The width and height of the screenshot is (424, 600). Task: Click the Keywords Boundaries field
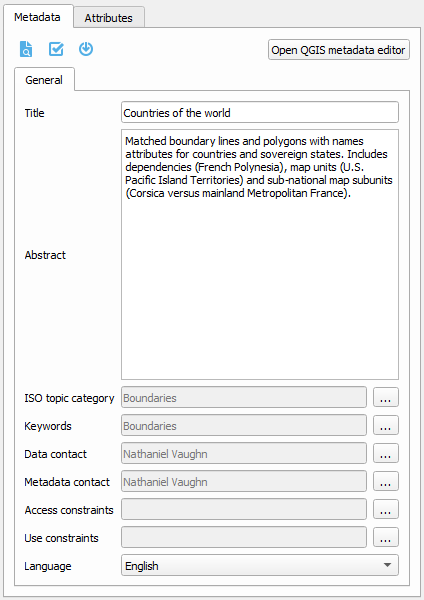point(244,426)
